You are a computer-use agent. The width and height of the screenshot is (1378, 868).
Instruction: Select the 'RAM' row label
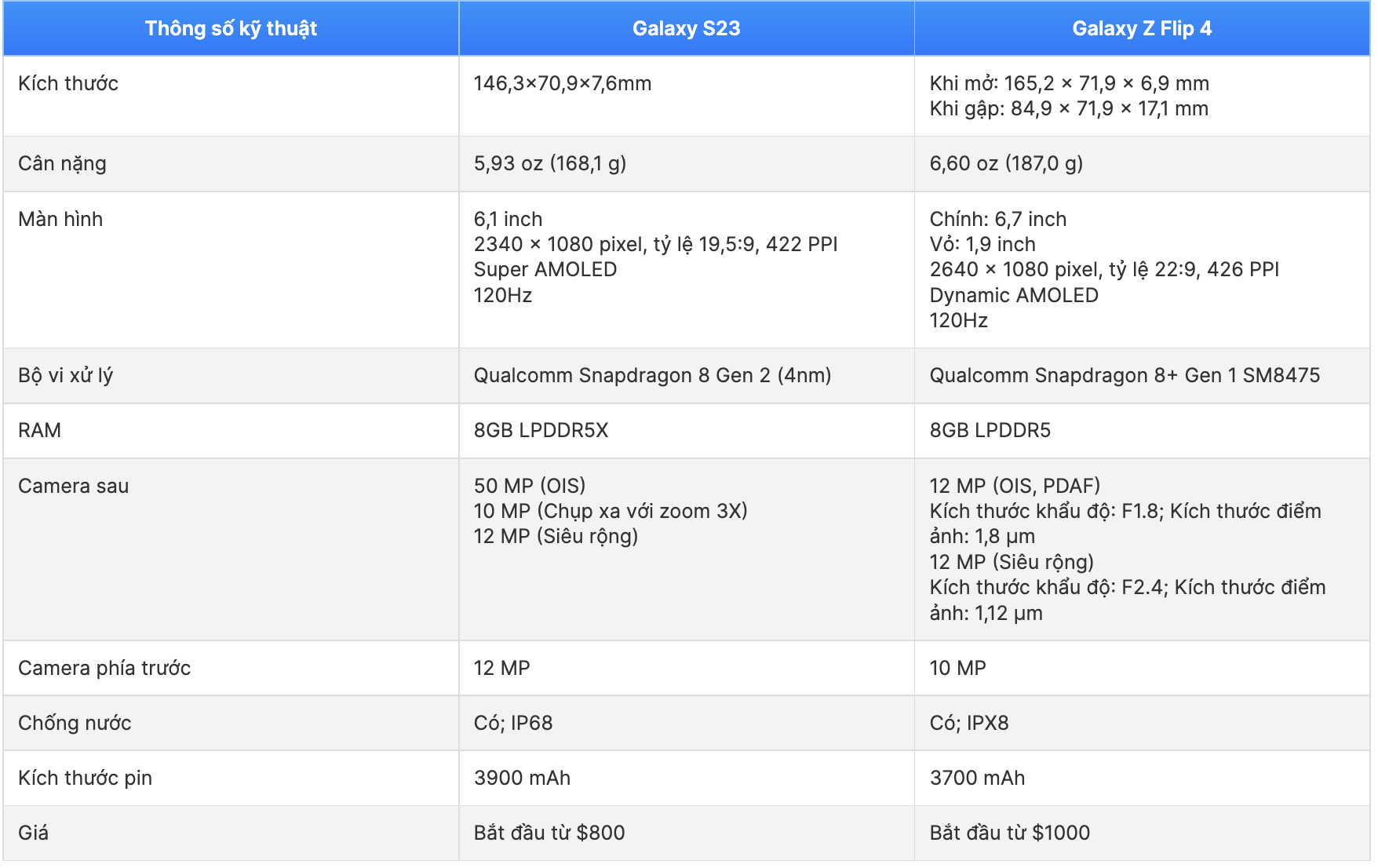coord(39,430)
